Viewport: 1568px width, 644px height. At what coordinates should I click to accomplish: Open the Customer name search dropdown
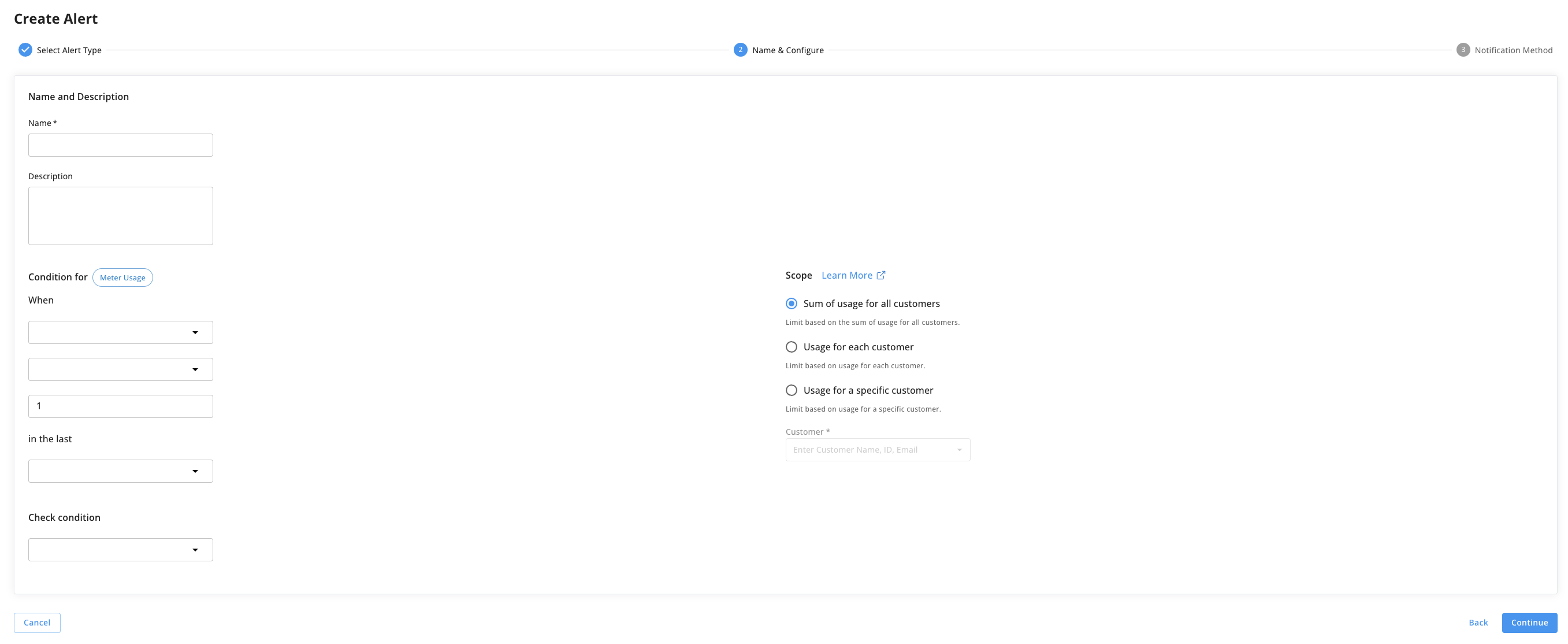pyautogui.click(x=877, y=450)
